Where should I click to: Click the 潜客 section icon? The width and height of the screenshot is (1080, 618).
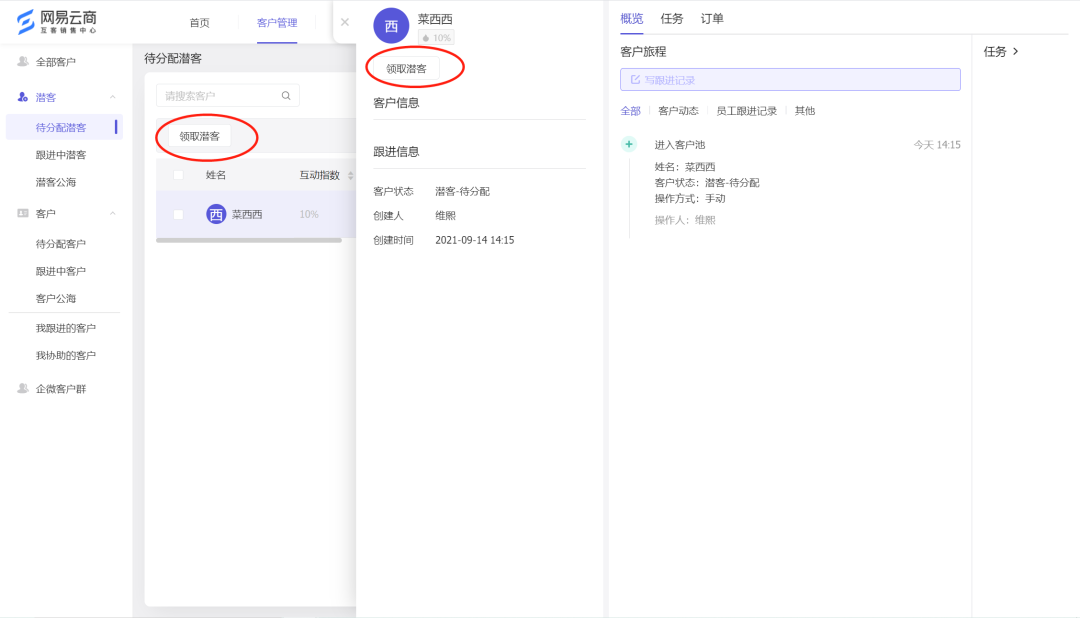22,97
